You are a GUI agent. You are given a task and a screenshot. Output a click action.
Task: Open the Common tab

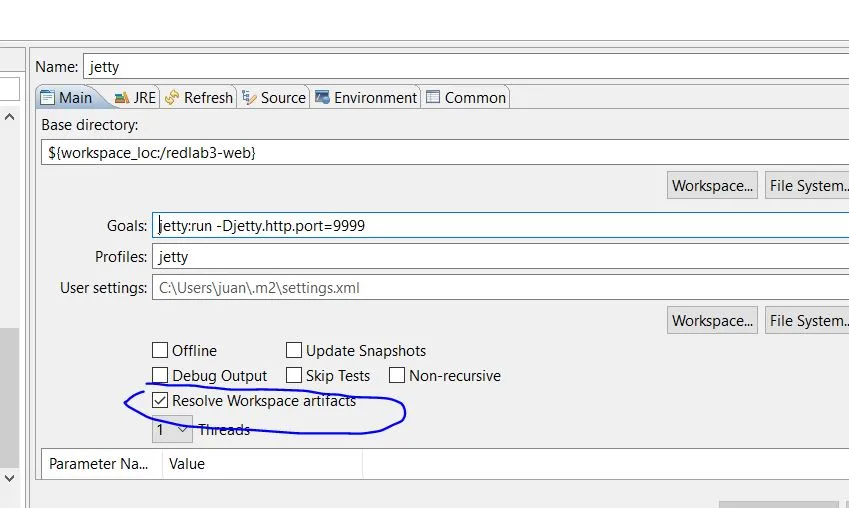[x=466, y=97]
